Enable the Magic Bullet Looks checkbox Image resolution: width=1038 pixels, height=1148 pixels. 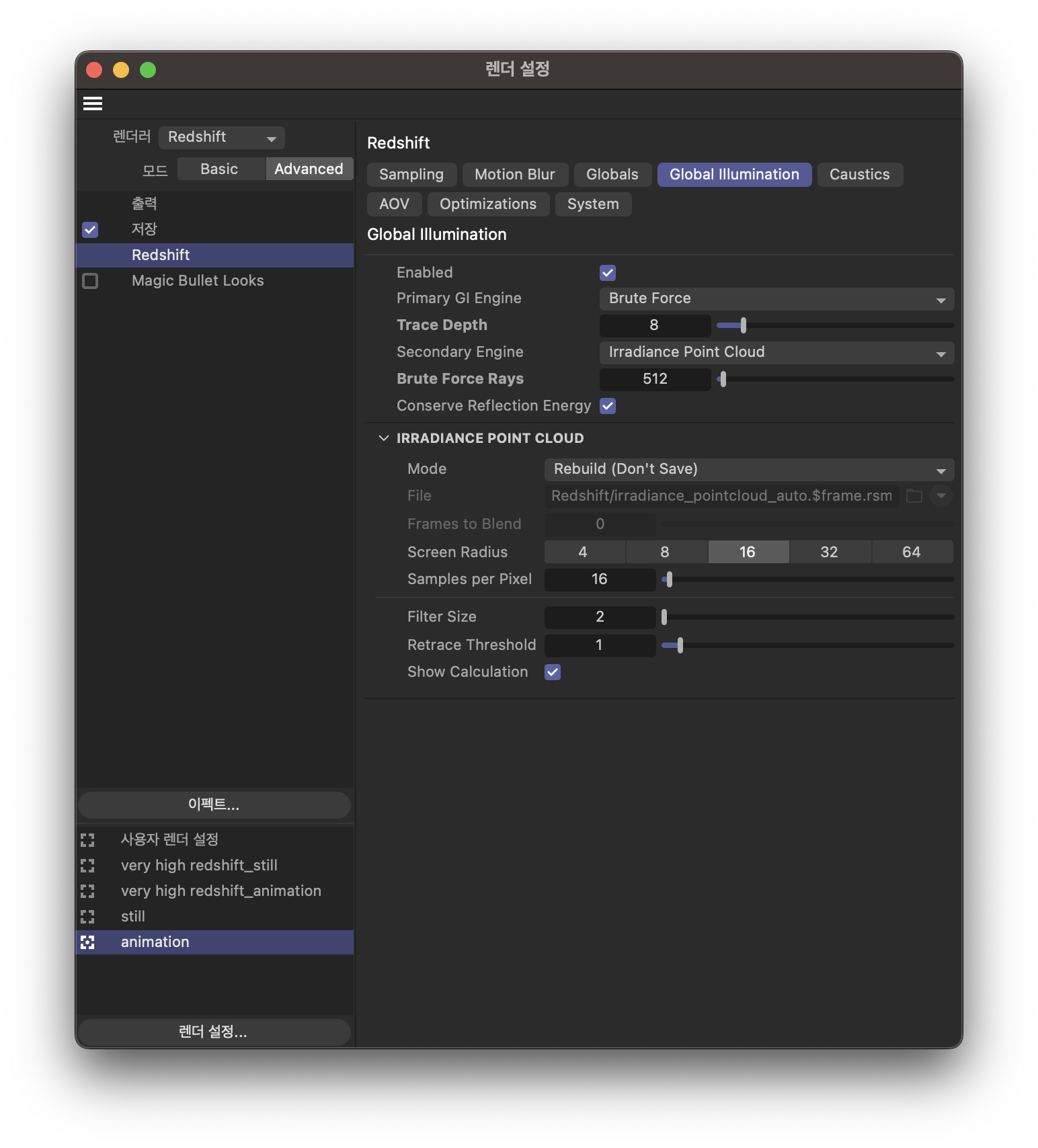pyautogui.click(x=90, y=281)
